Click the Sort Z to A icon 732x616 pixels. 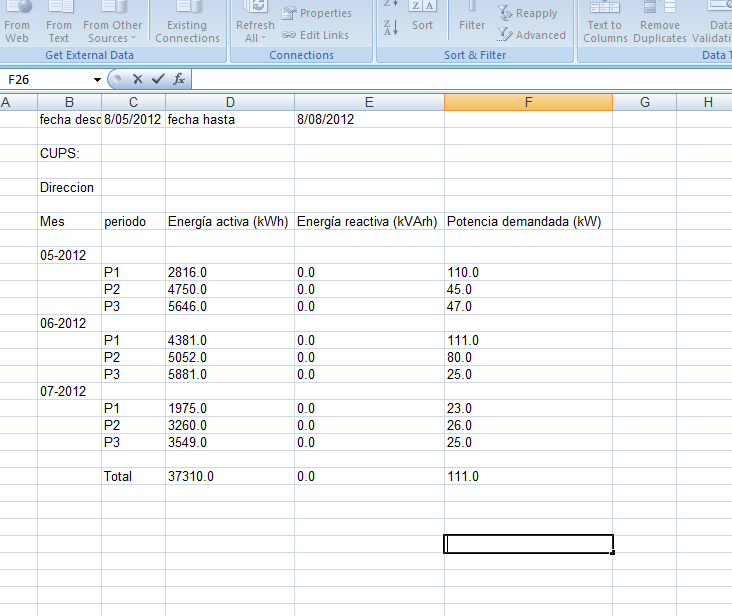click(391, 27)
